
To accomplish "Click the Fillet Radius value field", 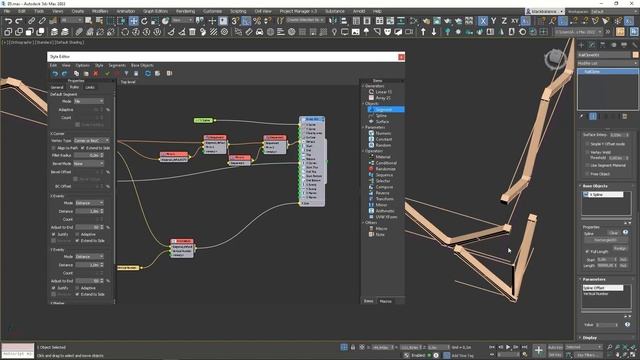I will [87, 156].
